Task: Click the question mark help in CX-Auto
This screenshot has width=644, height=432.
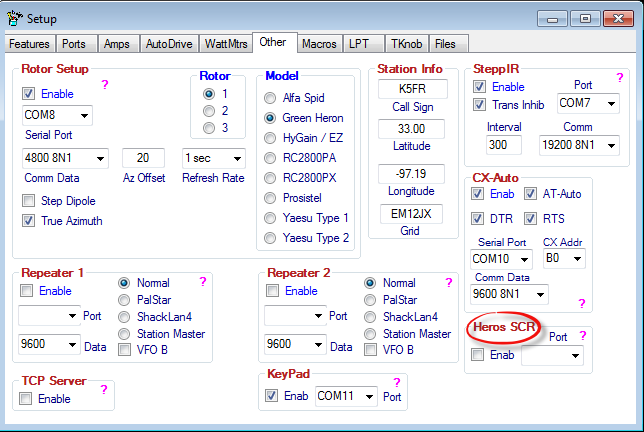Action: click(581, 303)
